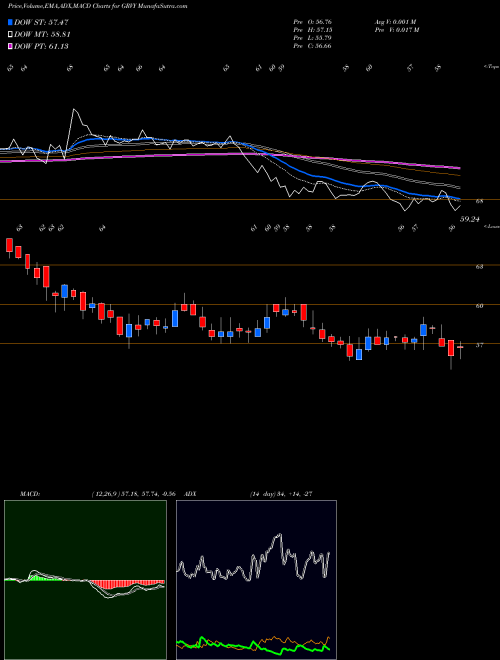Image resolution: width=500 pixels, height=660 pixels.
Task: Click the 'MACD:' panel title
Action: coord(30,494)
